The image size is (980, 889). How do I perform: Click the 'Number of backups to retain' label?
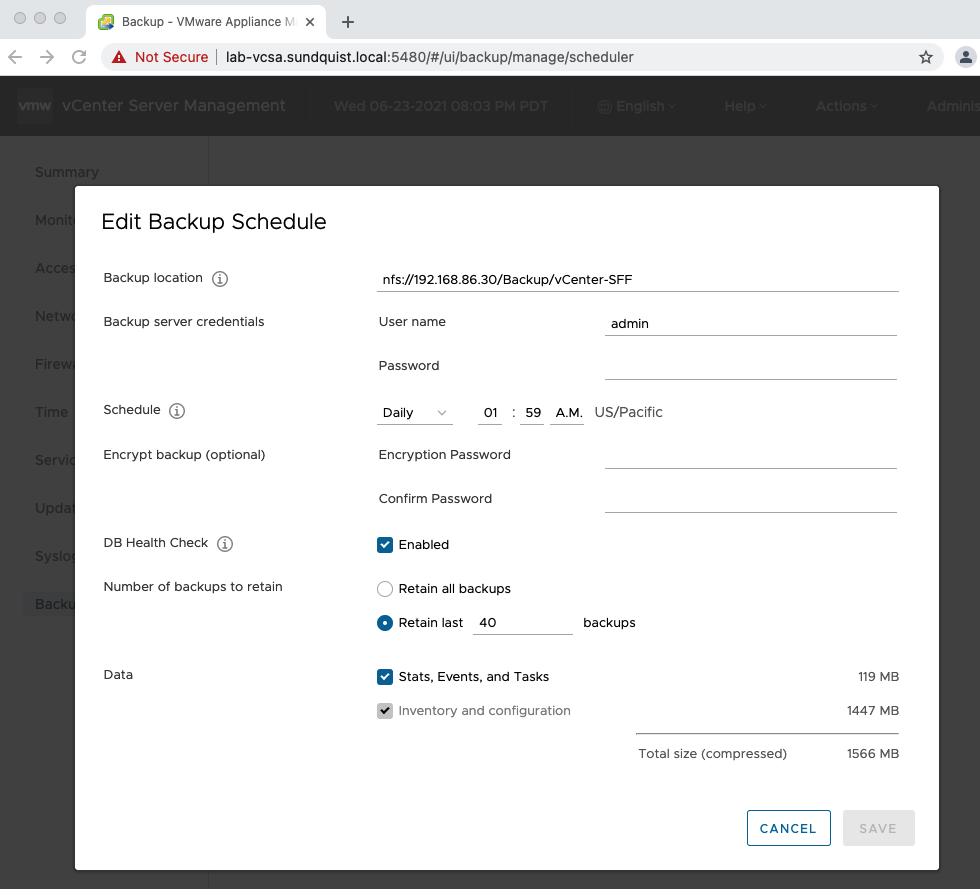(x=193, y=587)
